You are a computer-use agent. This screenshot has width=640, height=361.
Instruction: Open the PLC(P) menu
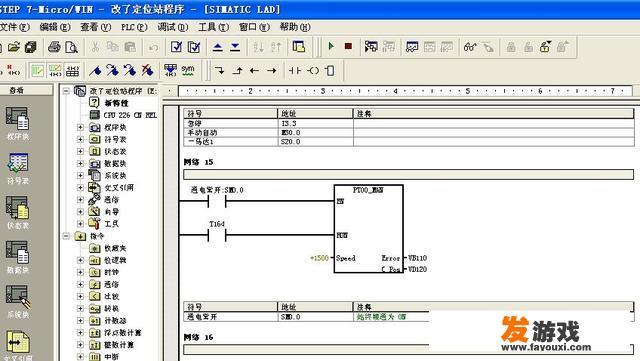pyautogui.click(x=134, y=27)
